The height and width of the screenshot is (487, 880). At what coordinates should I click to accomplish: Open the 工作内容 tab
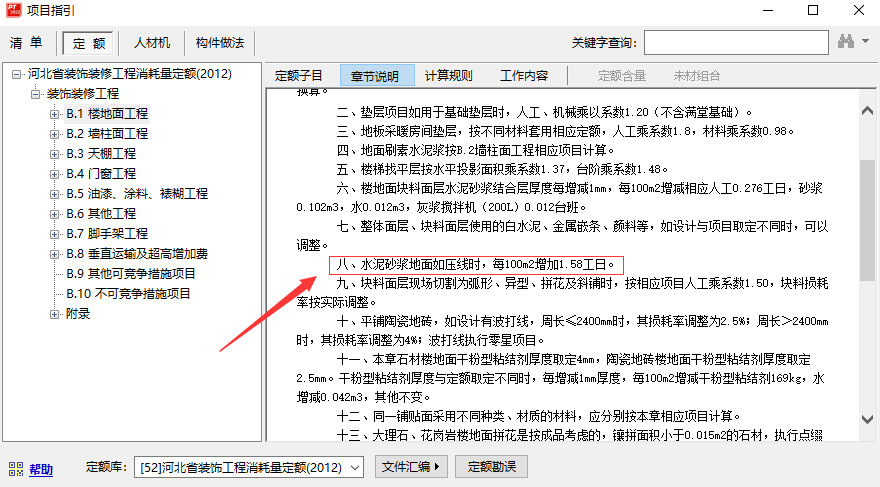524,76
